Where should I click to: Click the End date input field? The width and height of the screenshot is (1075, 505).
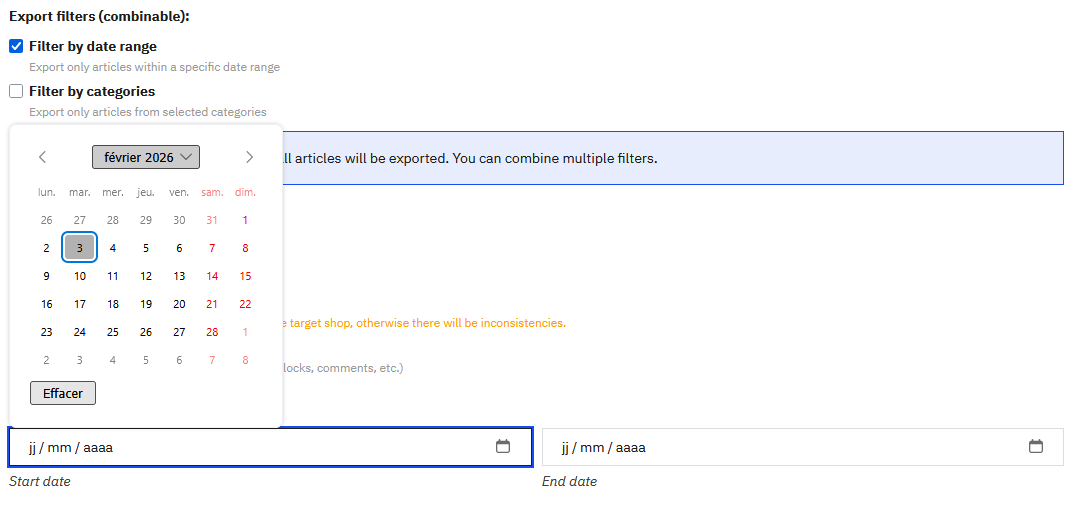pos(780,447)
